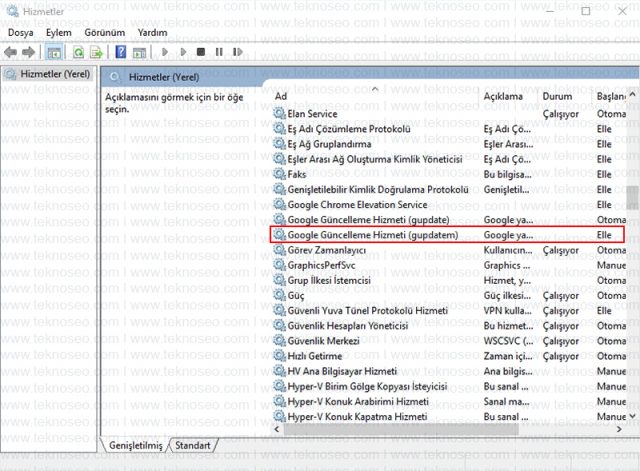
Task: Select the Elan Service row
Action: click(x=449, y=114)
